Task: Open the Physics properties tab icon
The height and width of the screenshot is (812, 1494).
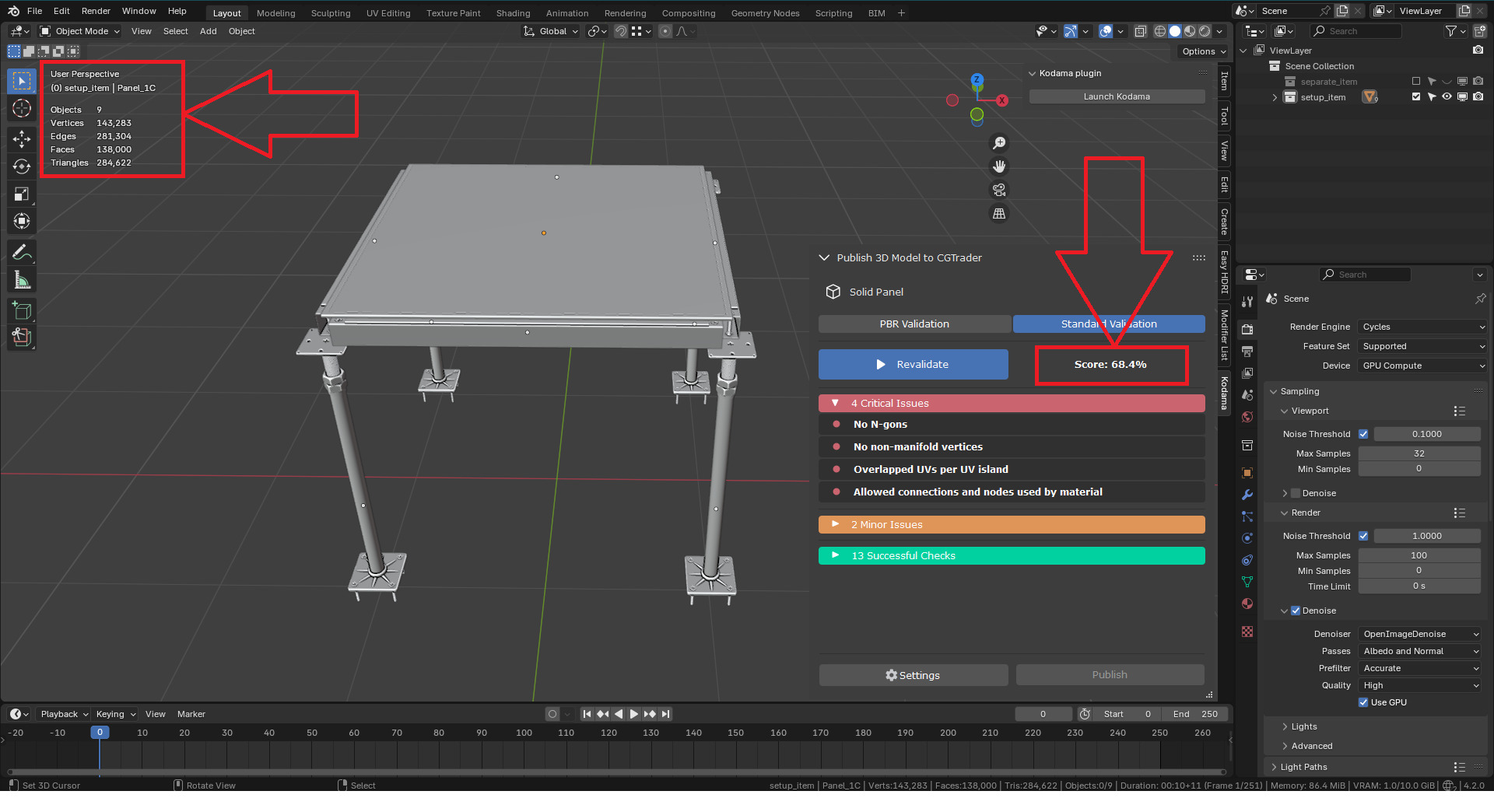Action: coord(1247,538)
